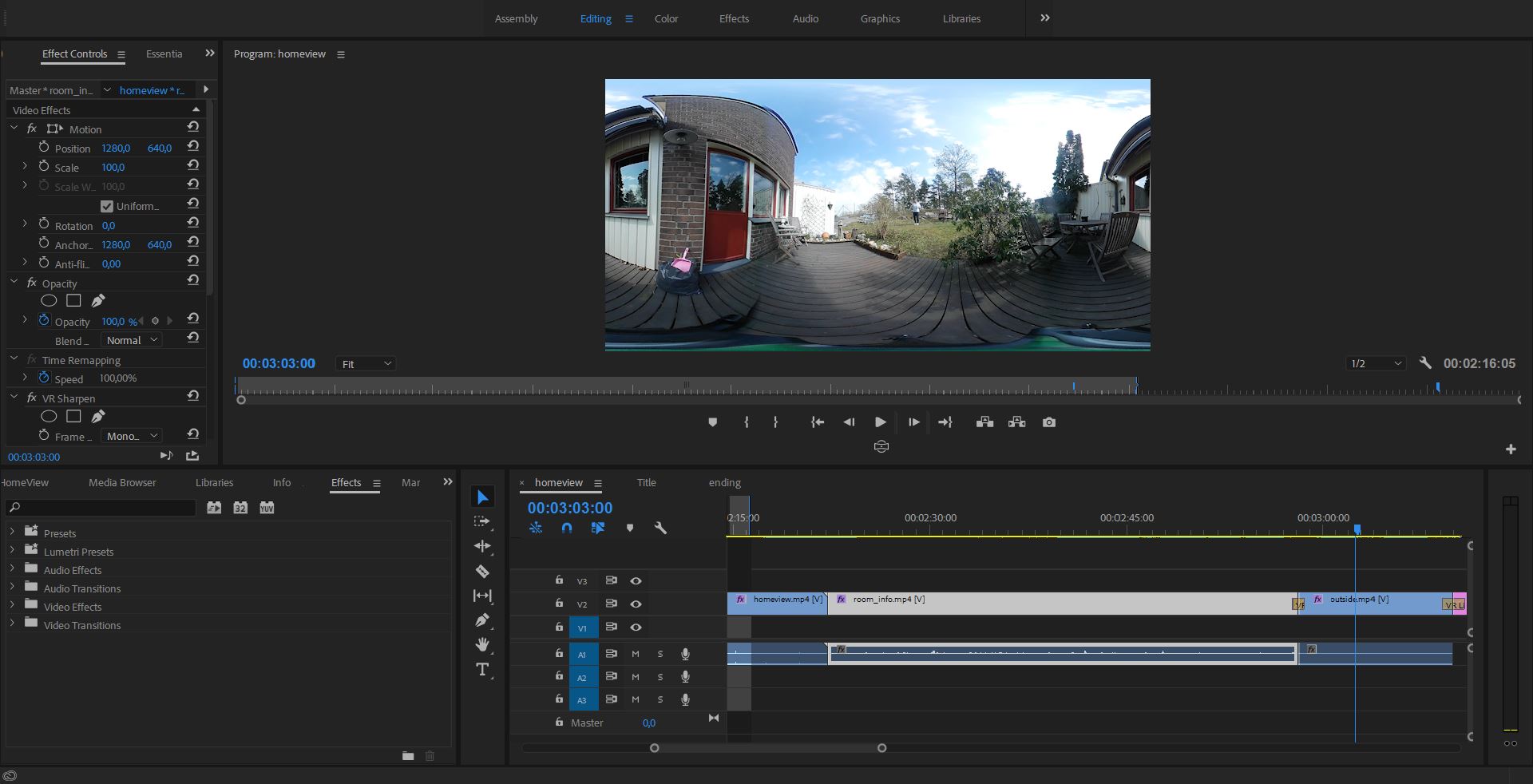Screen dimensions: 1533x784
Task: Open the Button Editor plus icon
Action: click(1511, 449)
